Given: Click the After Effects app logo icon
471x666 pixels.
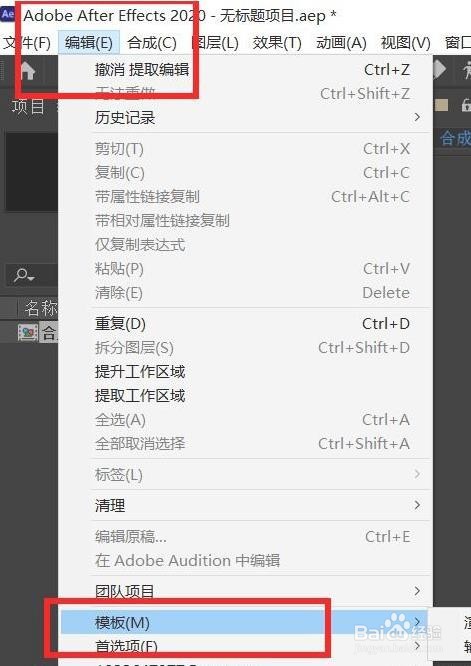Looking at the screenshot, I should 8,14.
